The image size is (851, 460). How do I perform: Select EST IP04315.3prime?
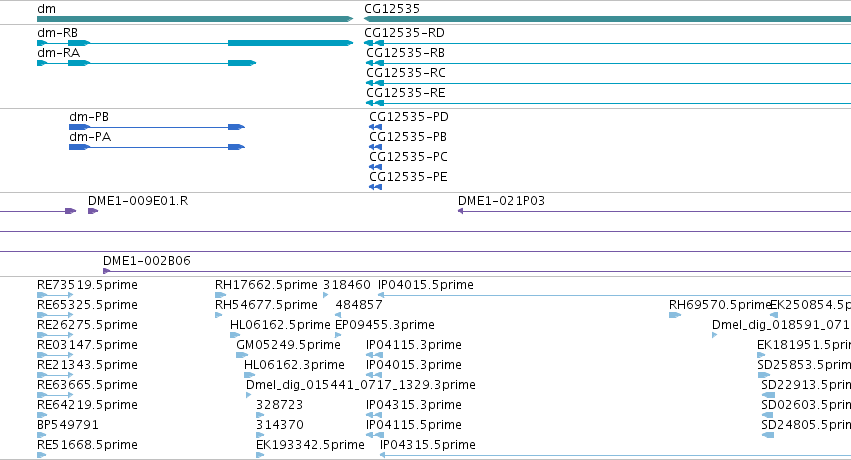pyautogui.click(x=414, y=405)
